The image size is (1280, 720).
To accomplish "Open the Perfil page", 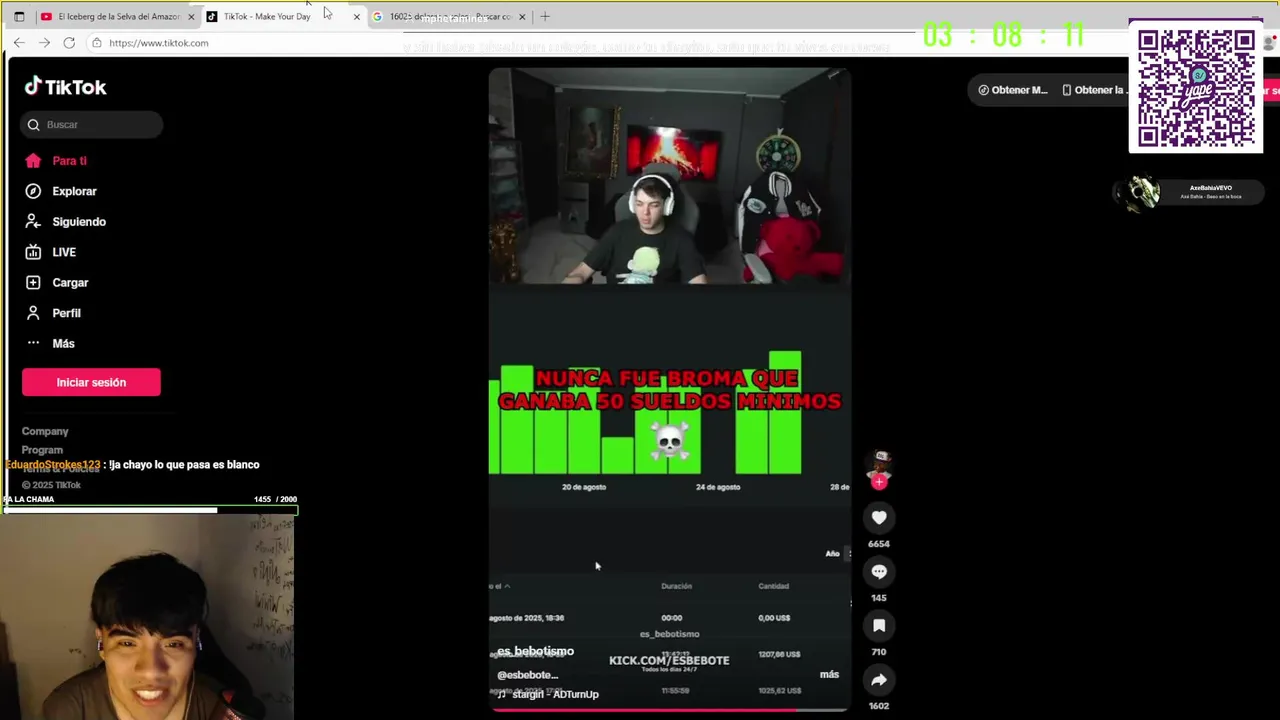I will tap(66, 313).
